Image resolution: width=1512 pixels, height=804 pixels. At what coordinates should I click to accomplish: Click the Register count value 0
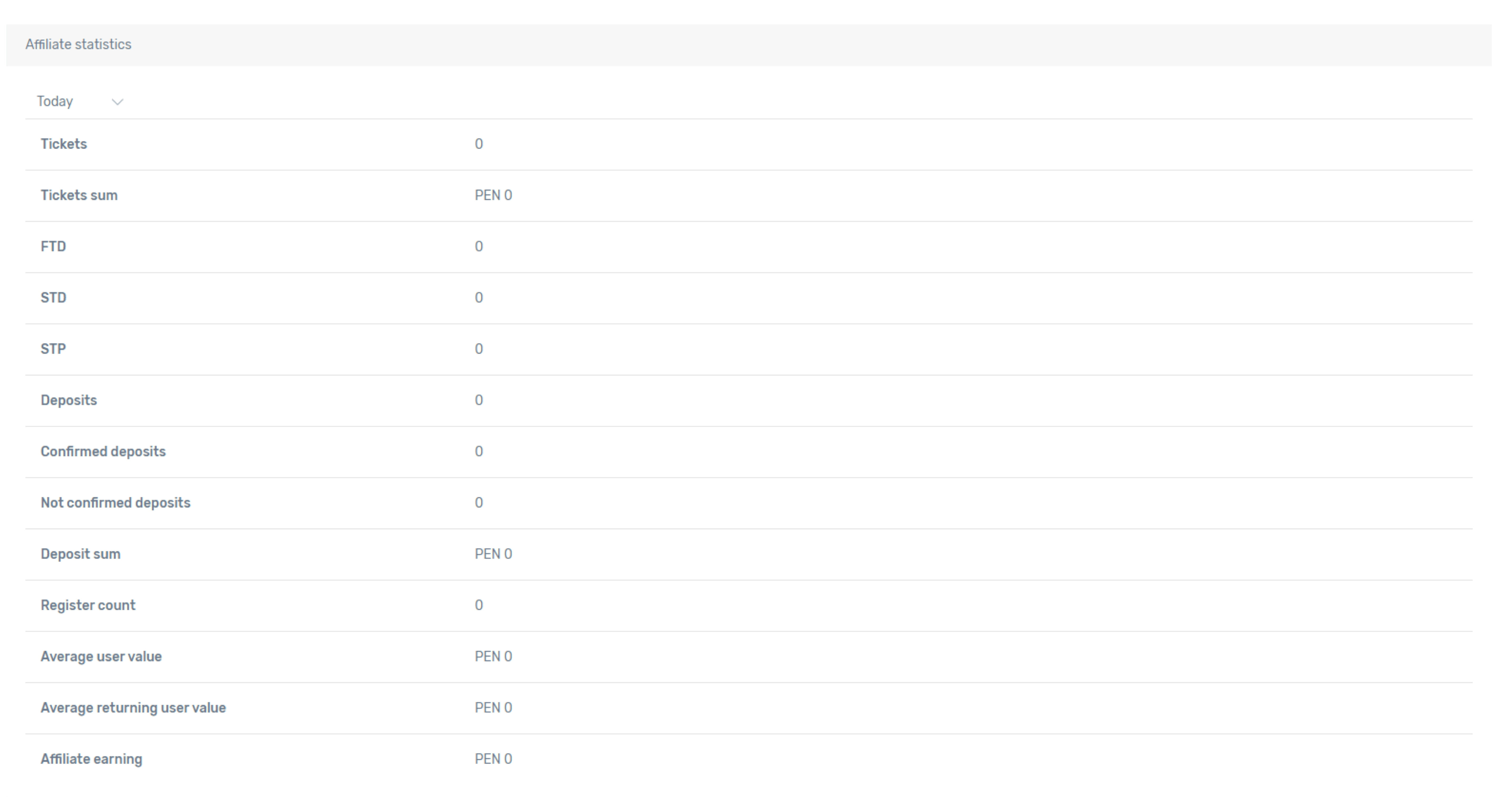click(478, 606)
